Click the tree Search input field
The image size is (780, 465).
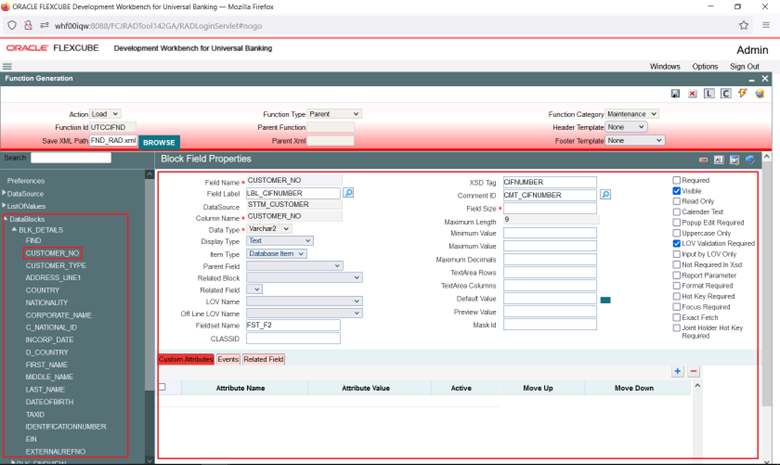click(71, 158)
